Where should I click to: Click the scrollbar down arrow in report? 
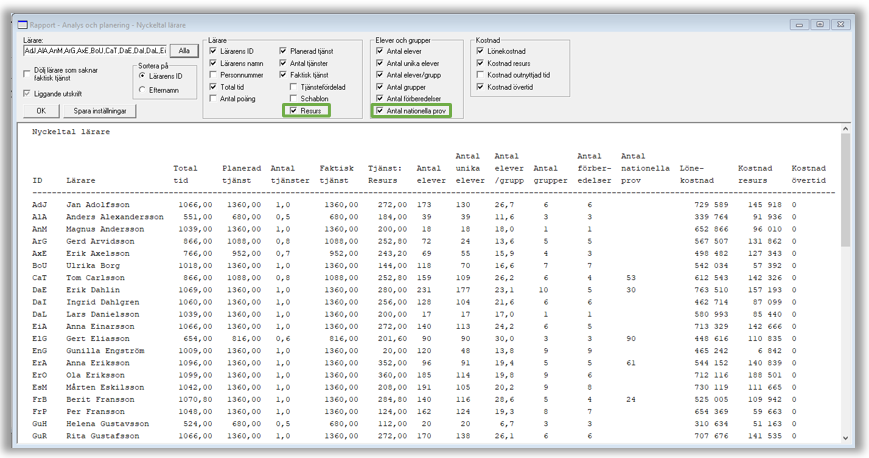coord(845,438)
